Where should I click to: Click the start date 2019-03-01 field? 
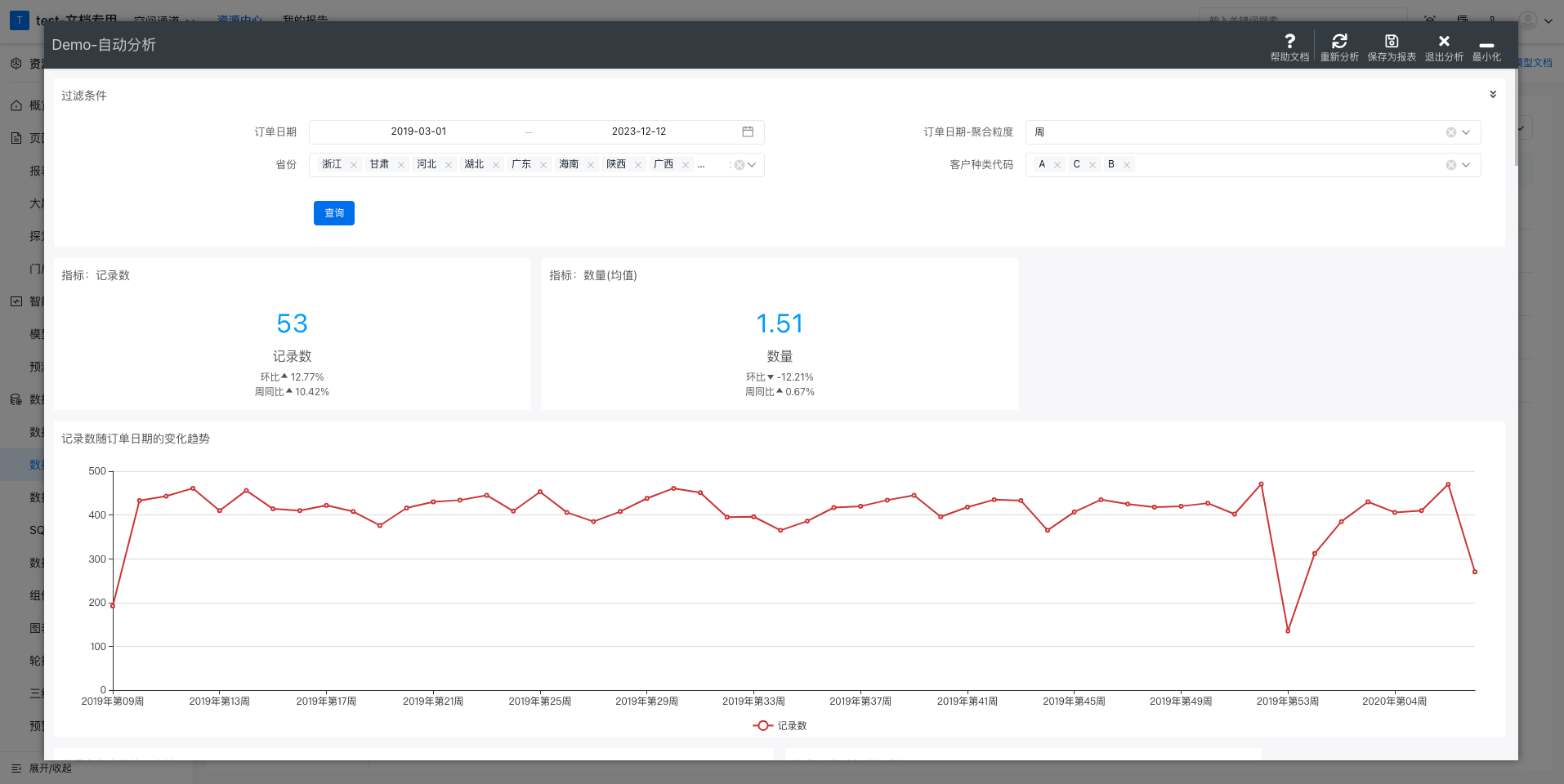click(418, 131)
